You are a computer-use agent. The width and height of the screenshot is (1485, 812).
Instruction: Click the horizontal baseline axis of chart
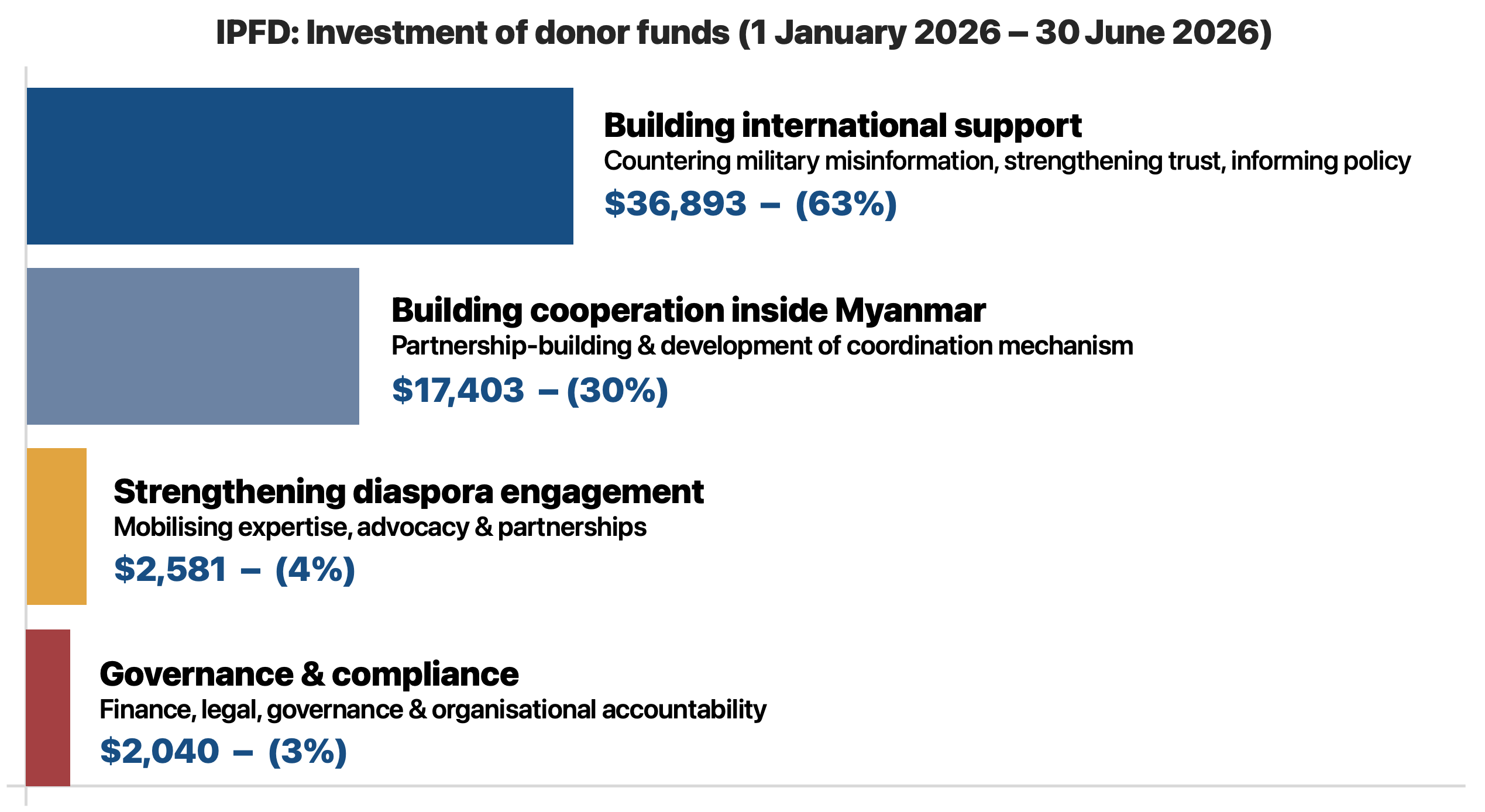[736, 786]
